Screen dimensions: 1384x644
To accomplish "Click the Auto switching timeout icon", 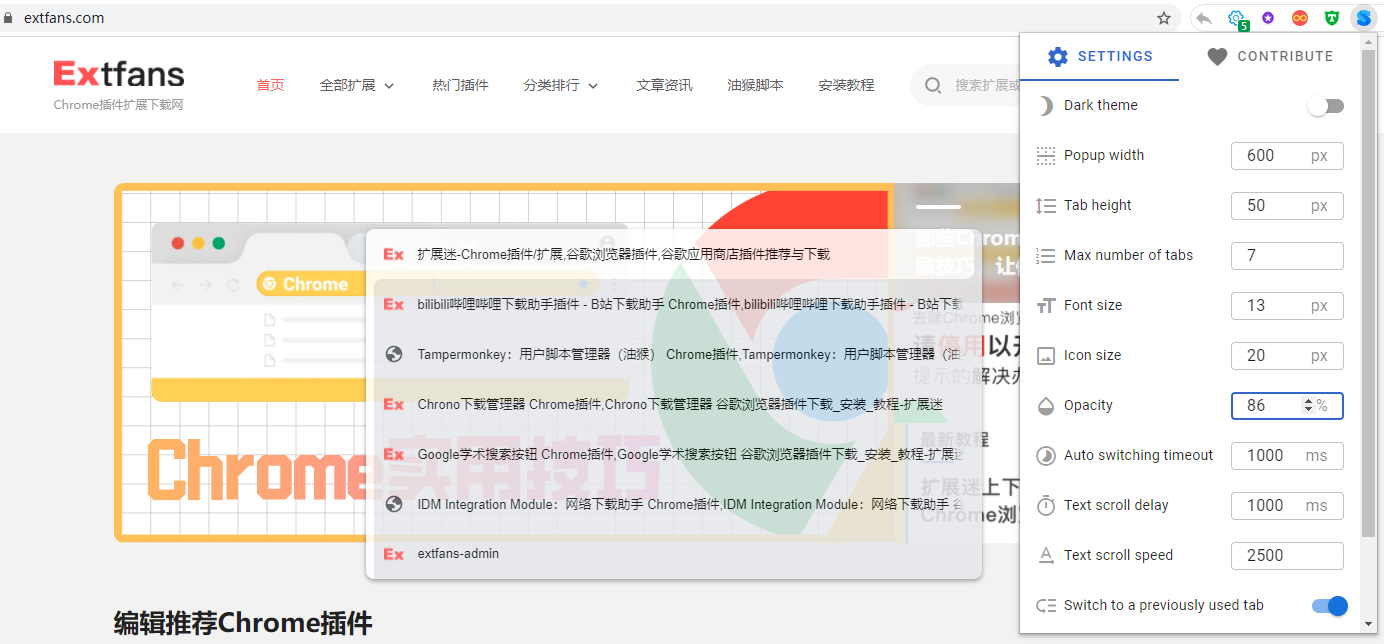I will (x=1046, y=456).
